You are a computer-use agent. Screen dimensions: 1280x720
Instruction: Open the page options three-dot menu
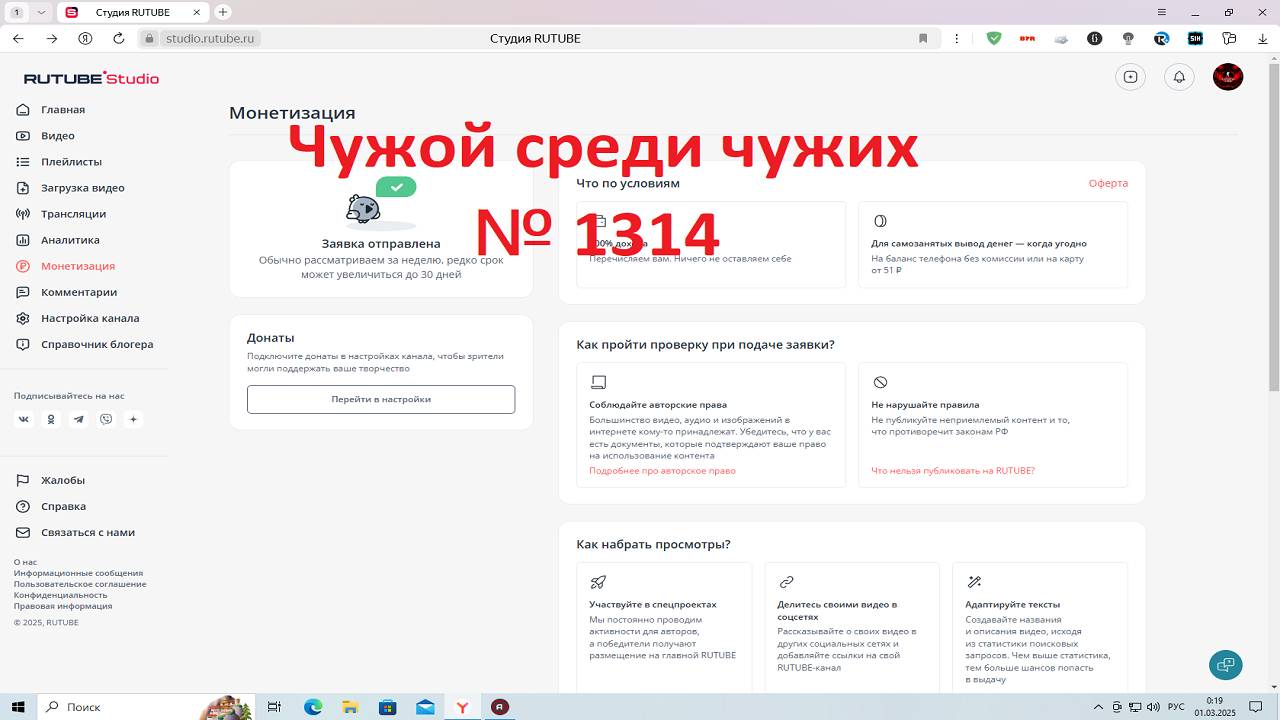pyautogui.click(x=957, y=38)
